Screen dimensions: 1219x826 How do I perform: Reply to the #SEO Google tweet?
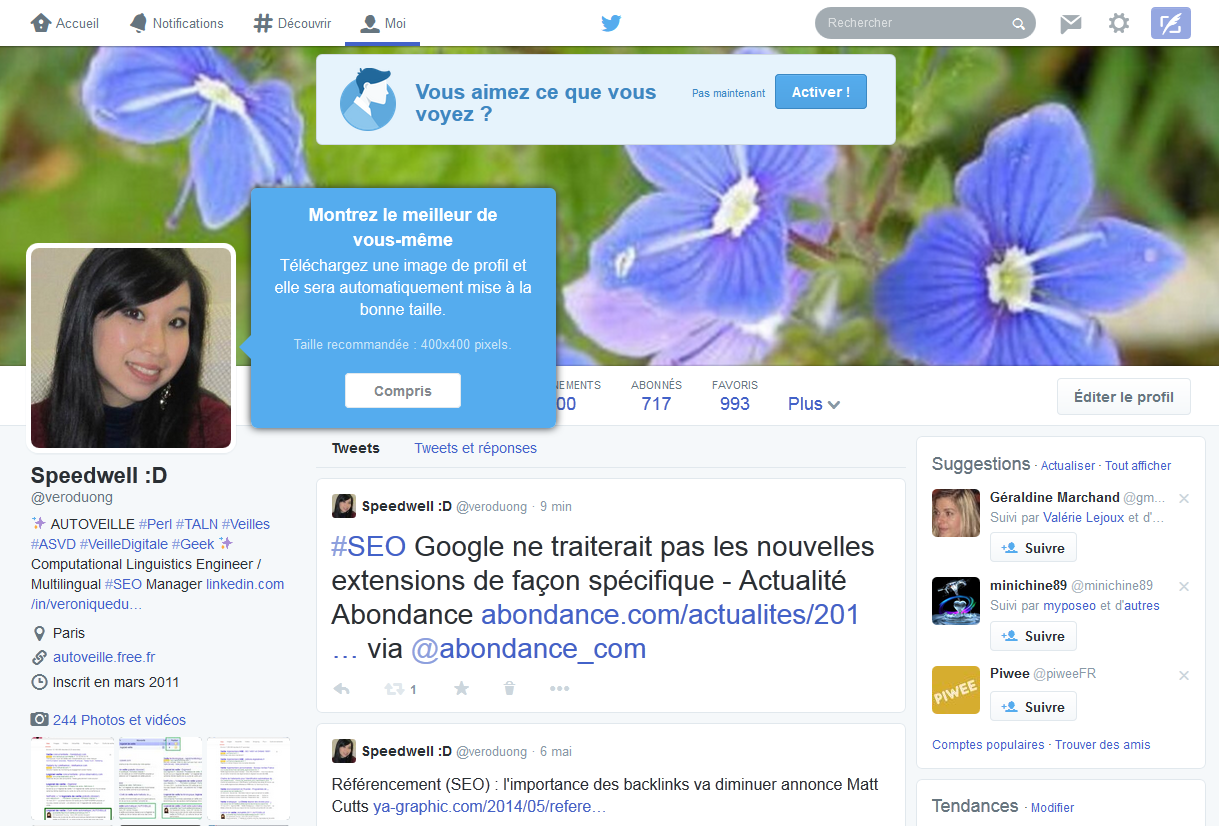pos(342,688)
